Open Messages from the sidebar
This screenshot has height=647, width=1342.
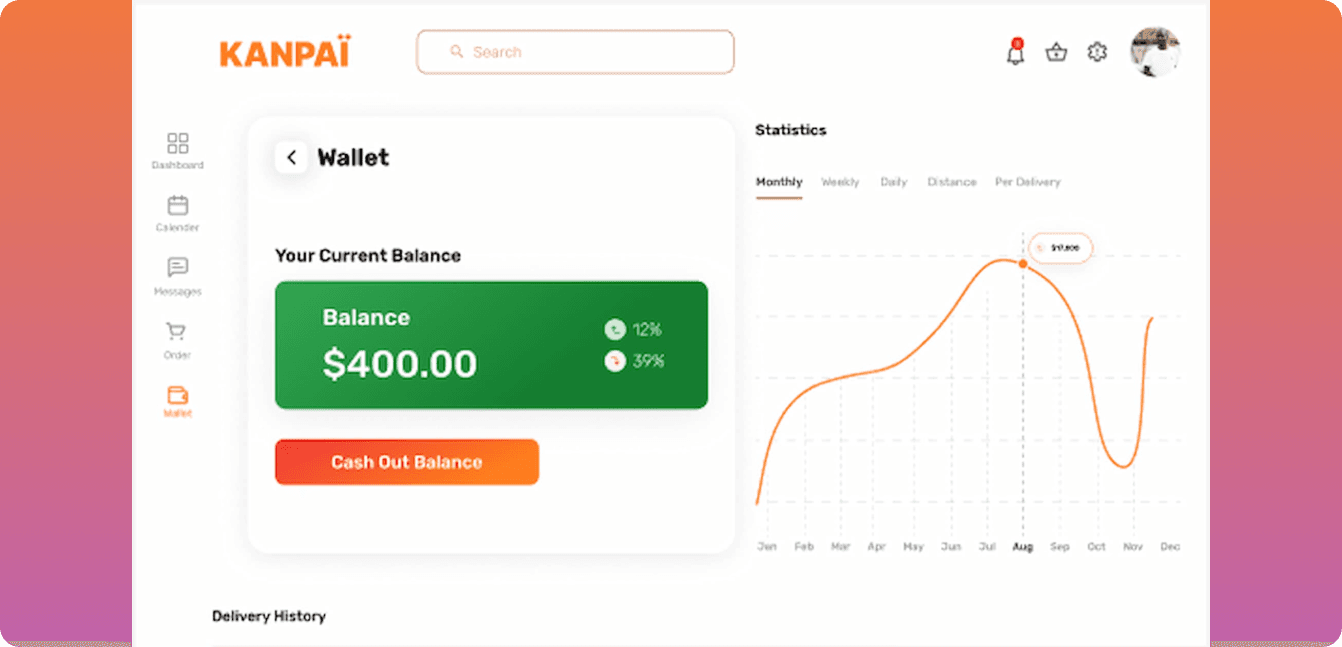click(x=178, y=268)
